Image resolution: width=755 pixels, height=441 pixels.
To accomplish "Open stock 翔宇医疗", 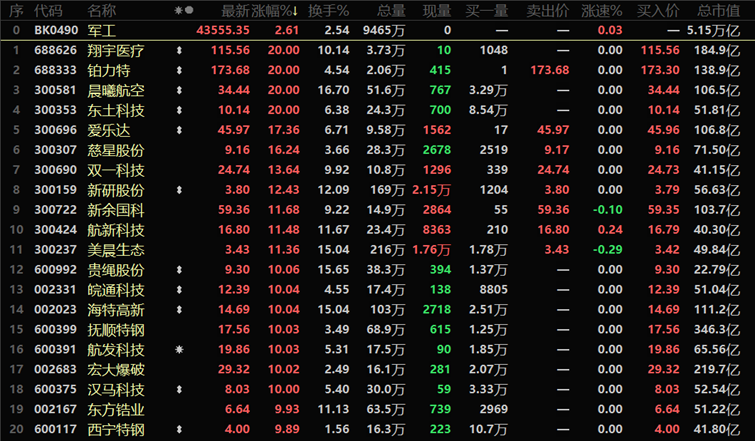I will (116, 51).
